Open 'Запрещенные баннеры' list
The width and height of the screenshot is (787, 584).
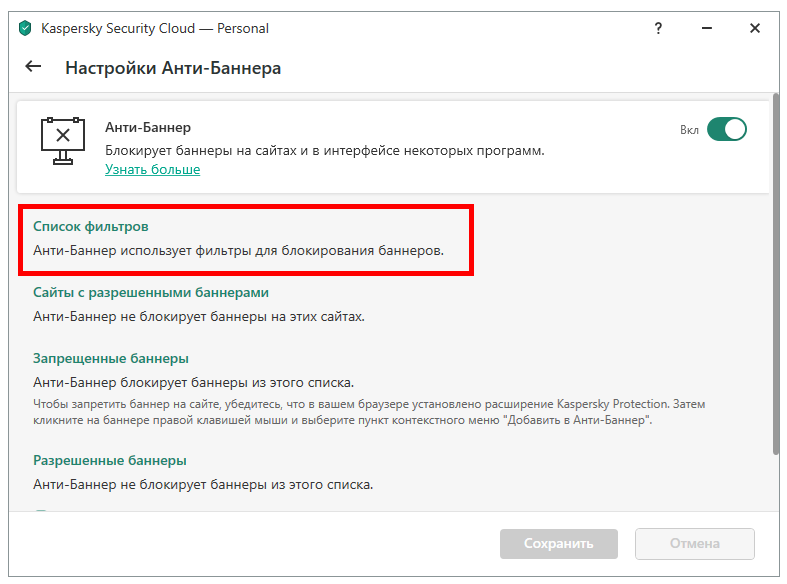111,359
